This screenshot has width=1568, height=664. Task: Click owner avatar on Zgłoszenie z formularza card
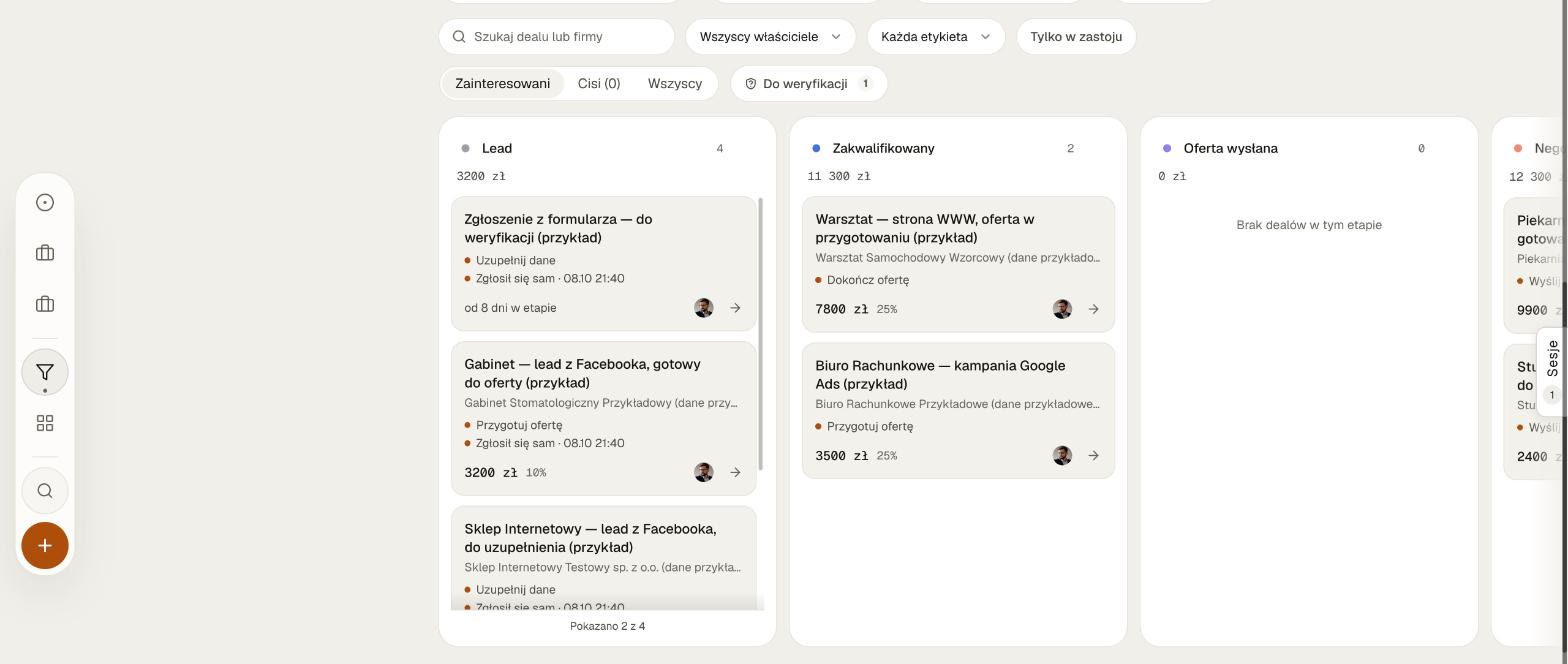coord(704,308)
